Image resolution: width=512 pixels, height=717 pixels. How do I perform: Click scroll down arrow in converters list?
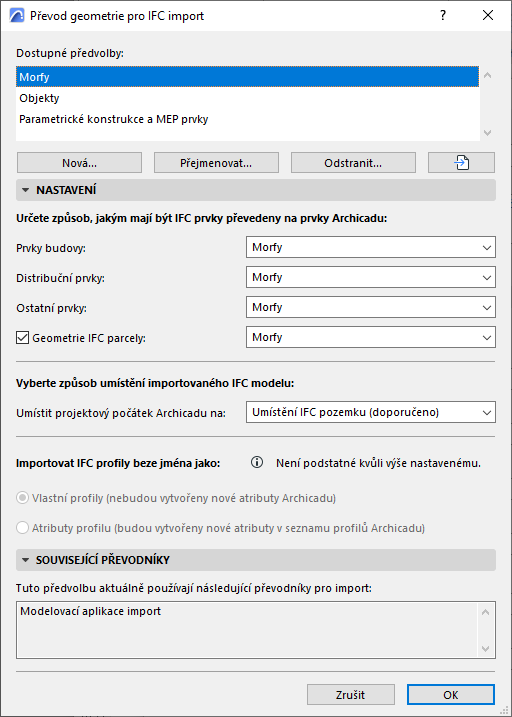tap(485, 649)
